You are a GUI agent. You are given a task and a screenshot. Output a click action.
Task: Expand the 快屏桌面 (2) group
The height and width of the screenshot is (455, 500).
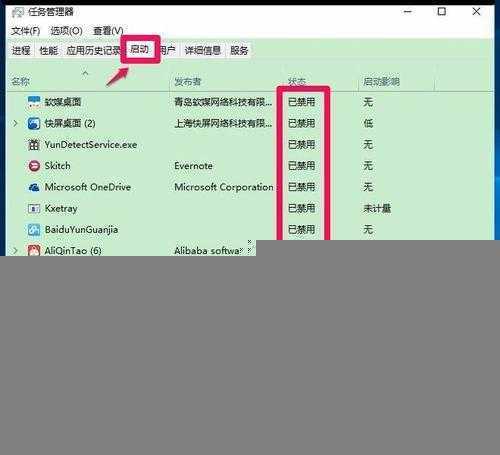coord(15,123)
